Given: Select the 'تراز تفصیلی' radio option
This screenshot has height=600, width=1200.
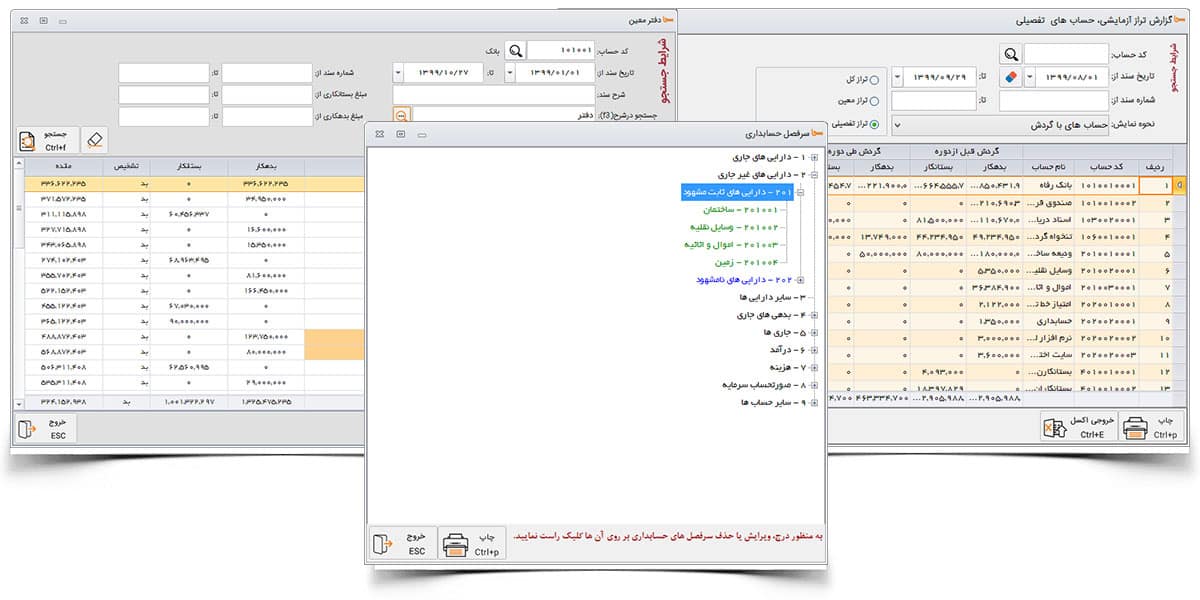Looking at the screenshot, I should point(875,125).
